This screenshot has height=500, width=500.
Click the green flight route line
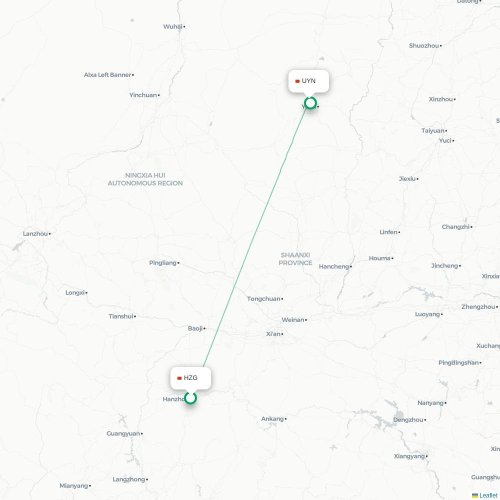click(255, 237)
